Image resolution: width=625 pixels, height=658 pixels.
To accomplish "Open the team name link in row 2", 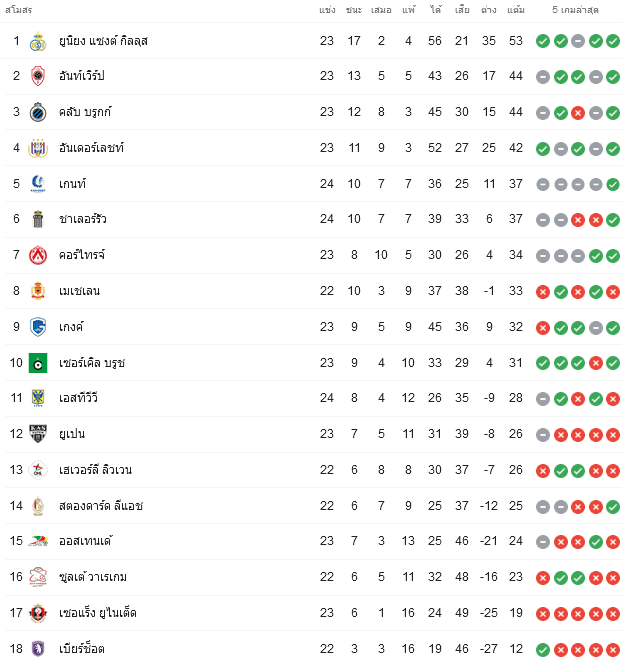I will pos(81,76).
